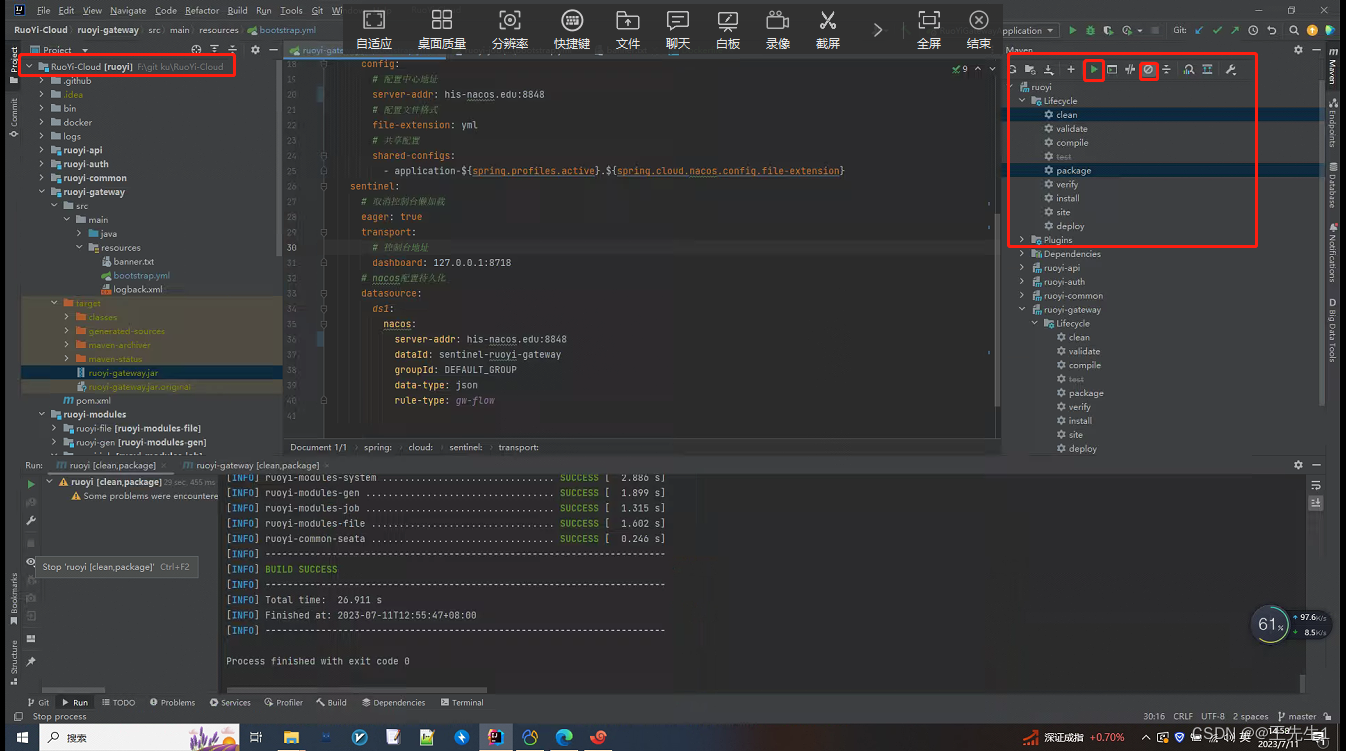
Task: Click the 自适应 remote toolbar icon
Action: coord(374,29)
